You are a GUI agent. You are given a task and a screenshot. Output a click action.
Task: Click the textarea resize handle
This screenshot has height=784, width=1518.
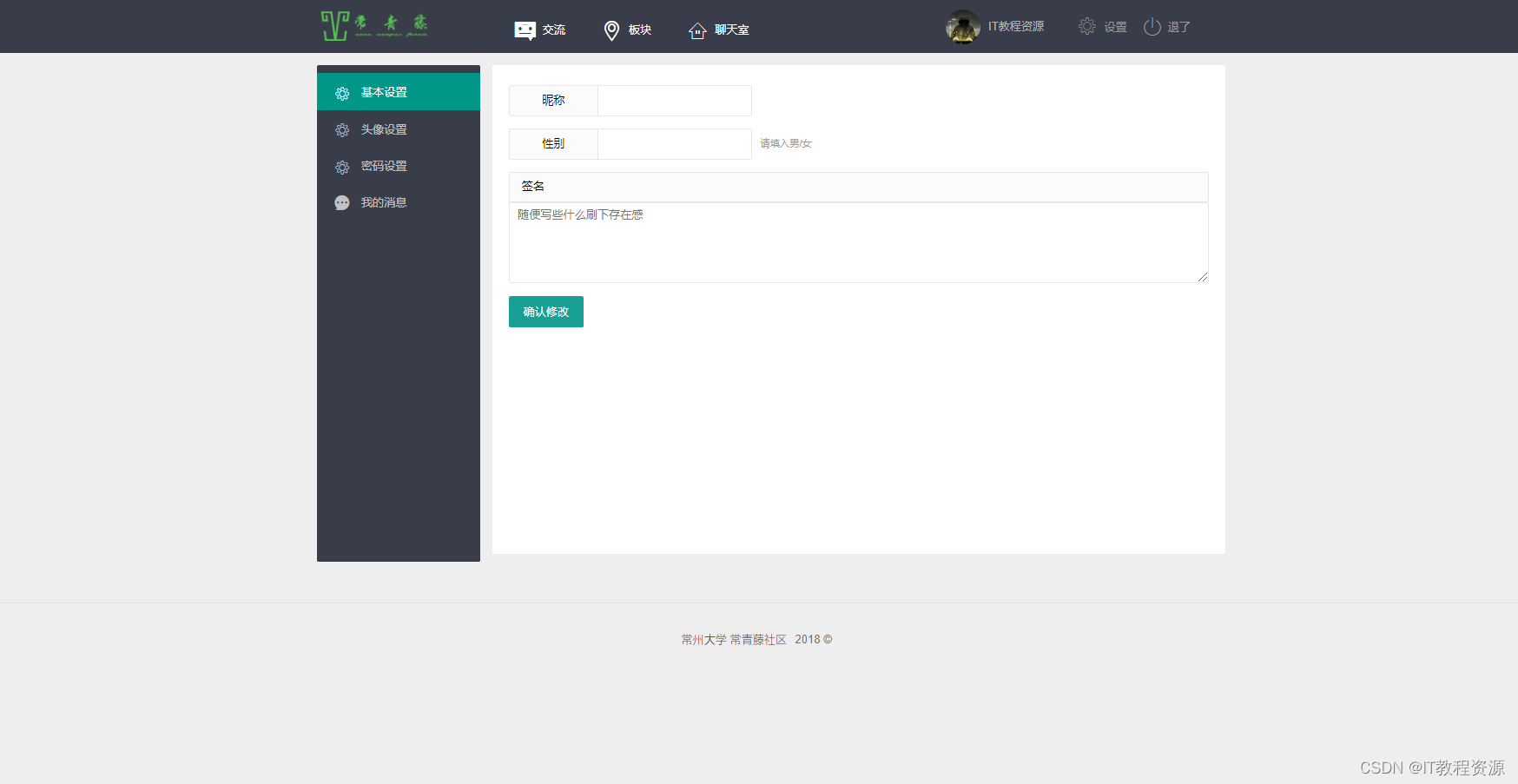[x=1203, y=277]
